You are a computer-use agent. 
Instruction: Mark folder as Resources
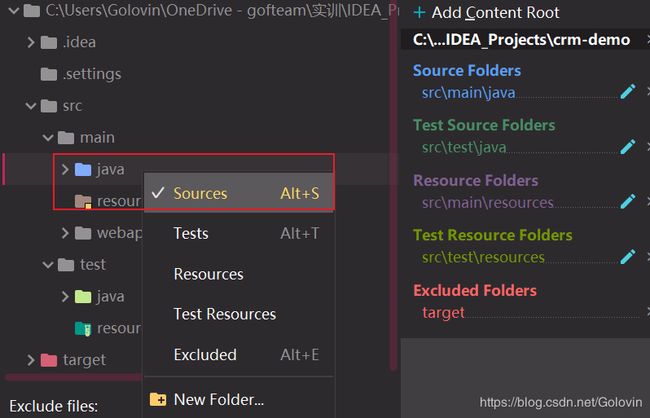pyautogui.click(x=238, y=274)
